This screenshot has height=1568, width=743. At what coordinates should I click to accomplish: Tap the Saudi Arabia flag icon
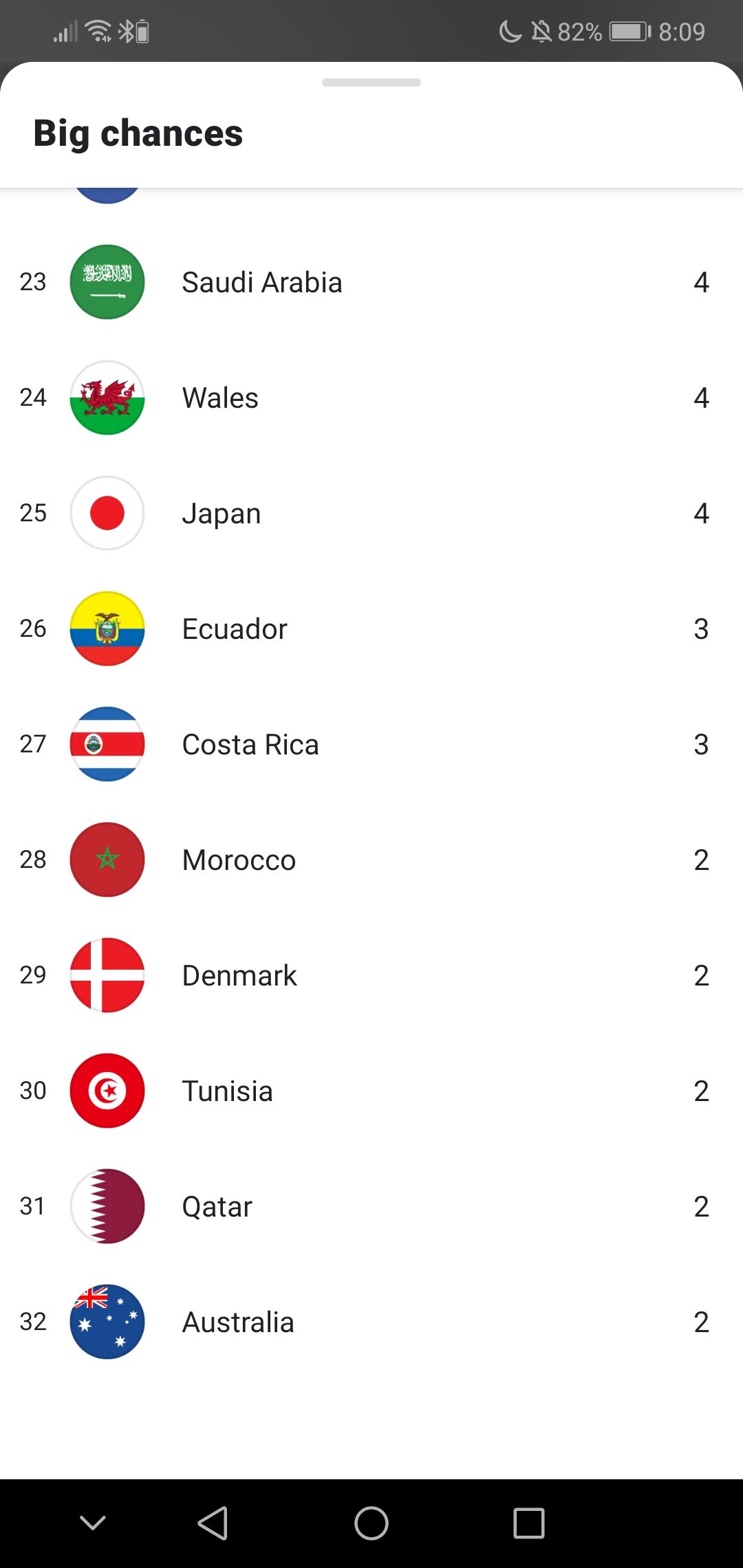[x=107, y=282]
